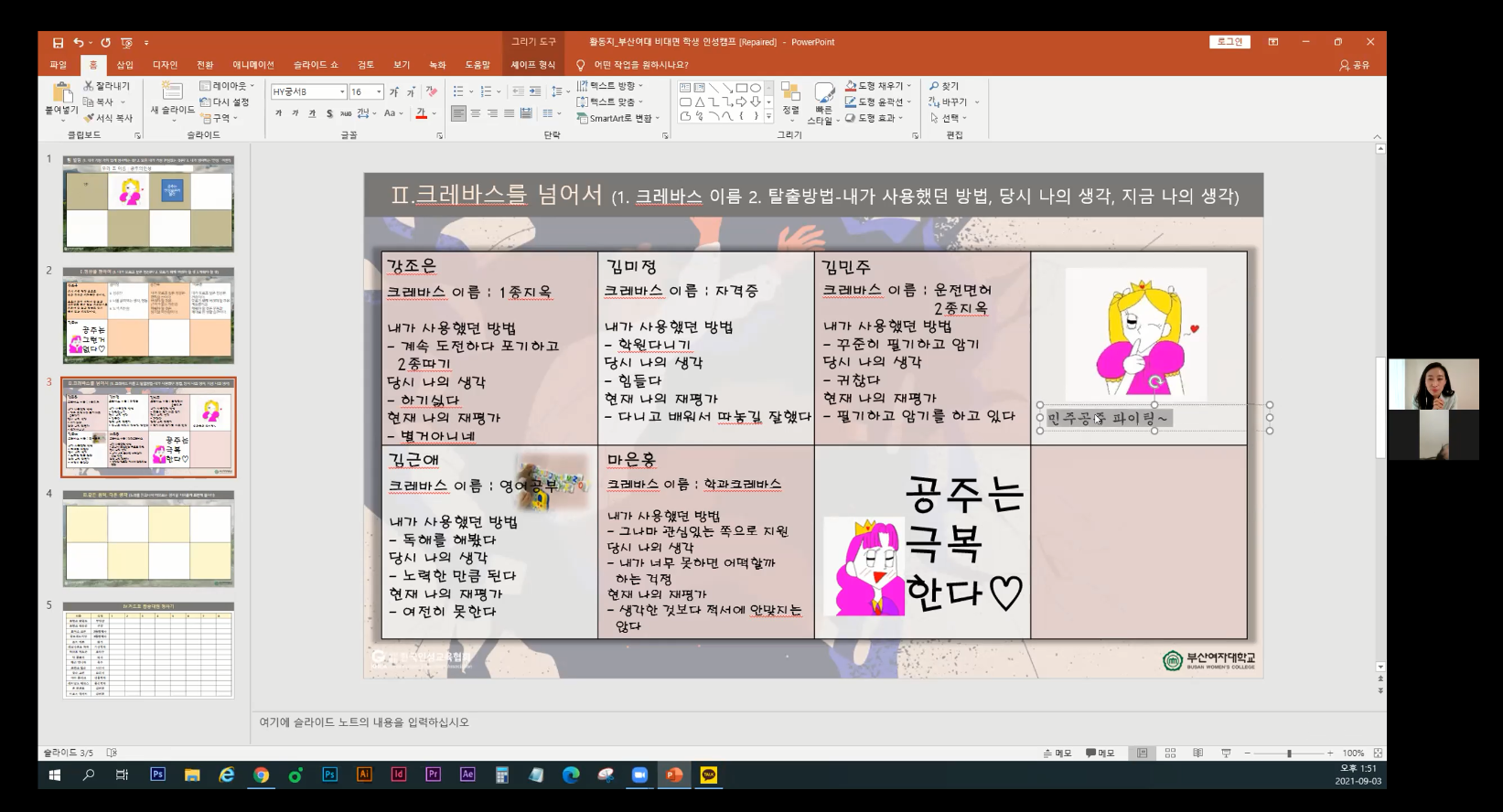This screenshot has height=812, width=1503.
Task: Toggle bold formatting
Action: tap(278, 113)
